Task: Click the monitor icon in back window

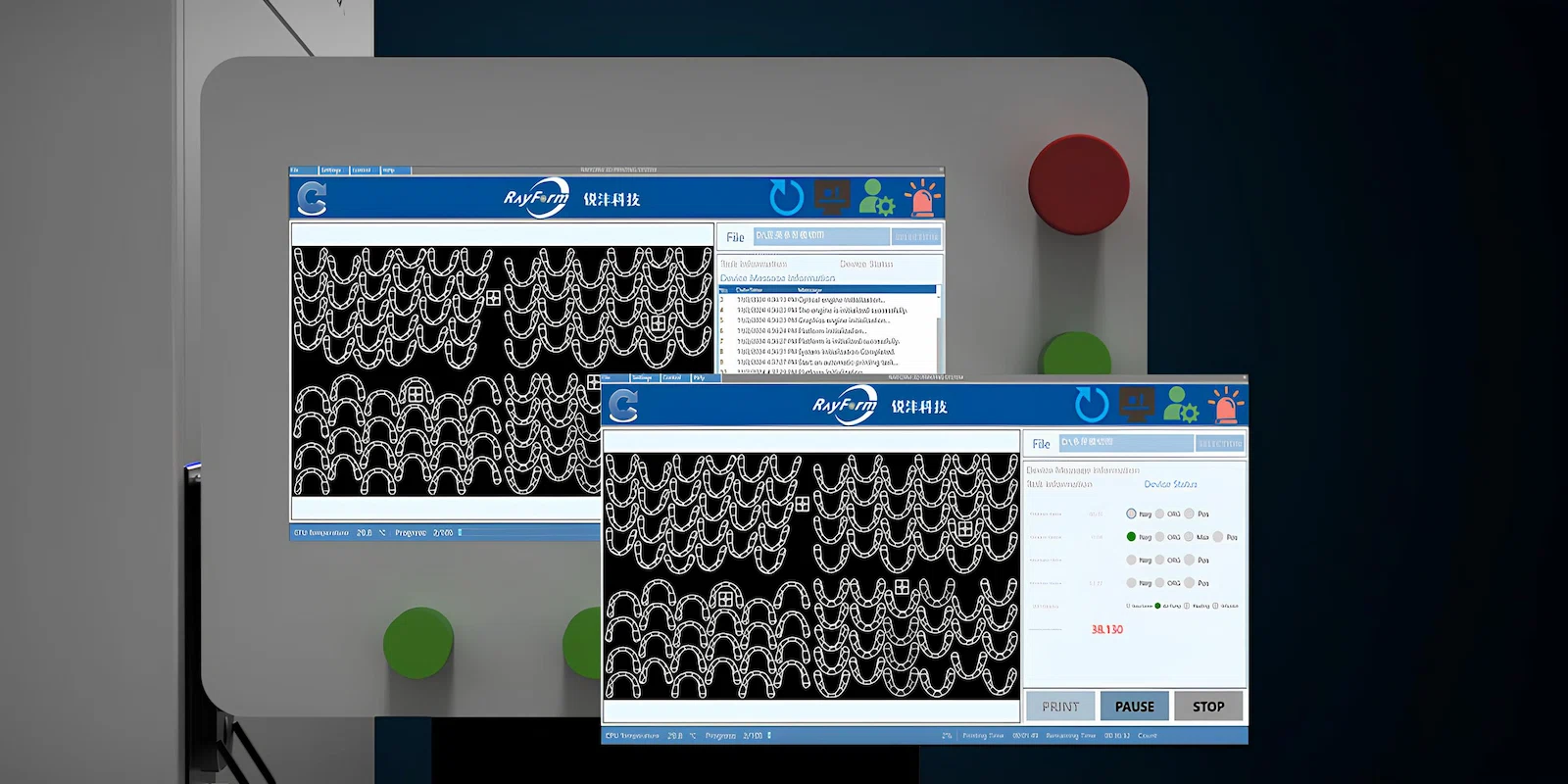Action: [831, 197]
